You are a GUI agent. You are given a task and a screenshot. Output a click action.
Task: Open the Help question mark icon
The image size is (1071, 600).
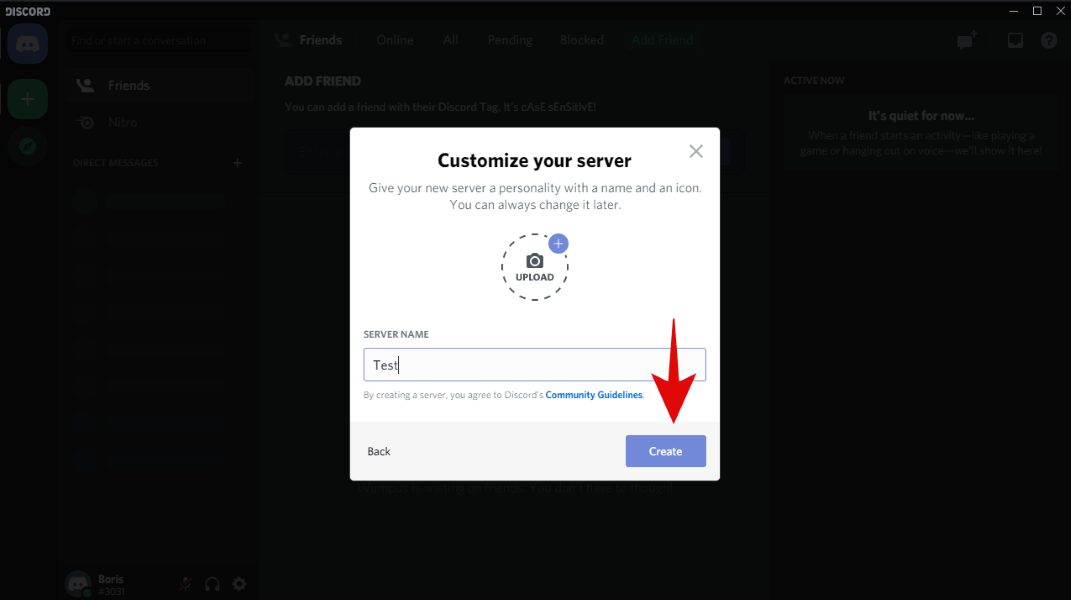[1048, 41]
